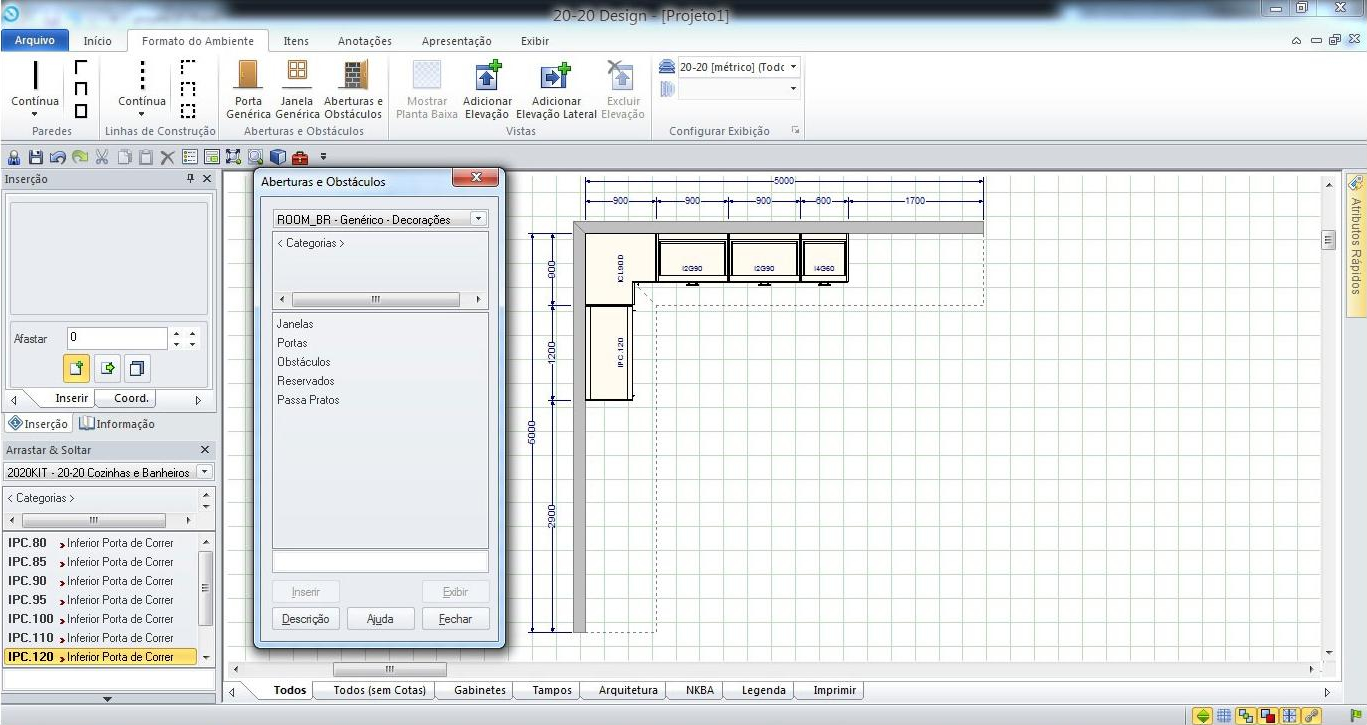Click the blue 3D cube icon
The width and height of the screenshot is (1367, 725).
[x=278, y=157]
